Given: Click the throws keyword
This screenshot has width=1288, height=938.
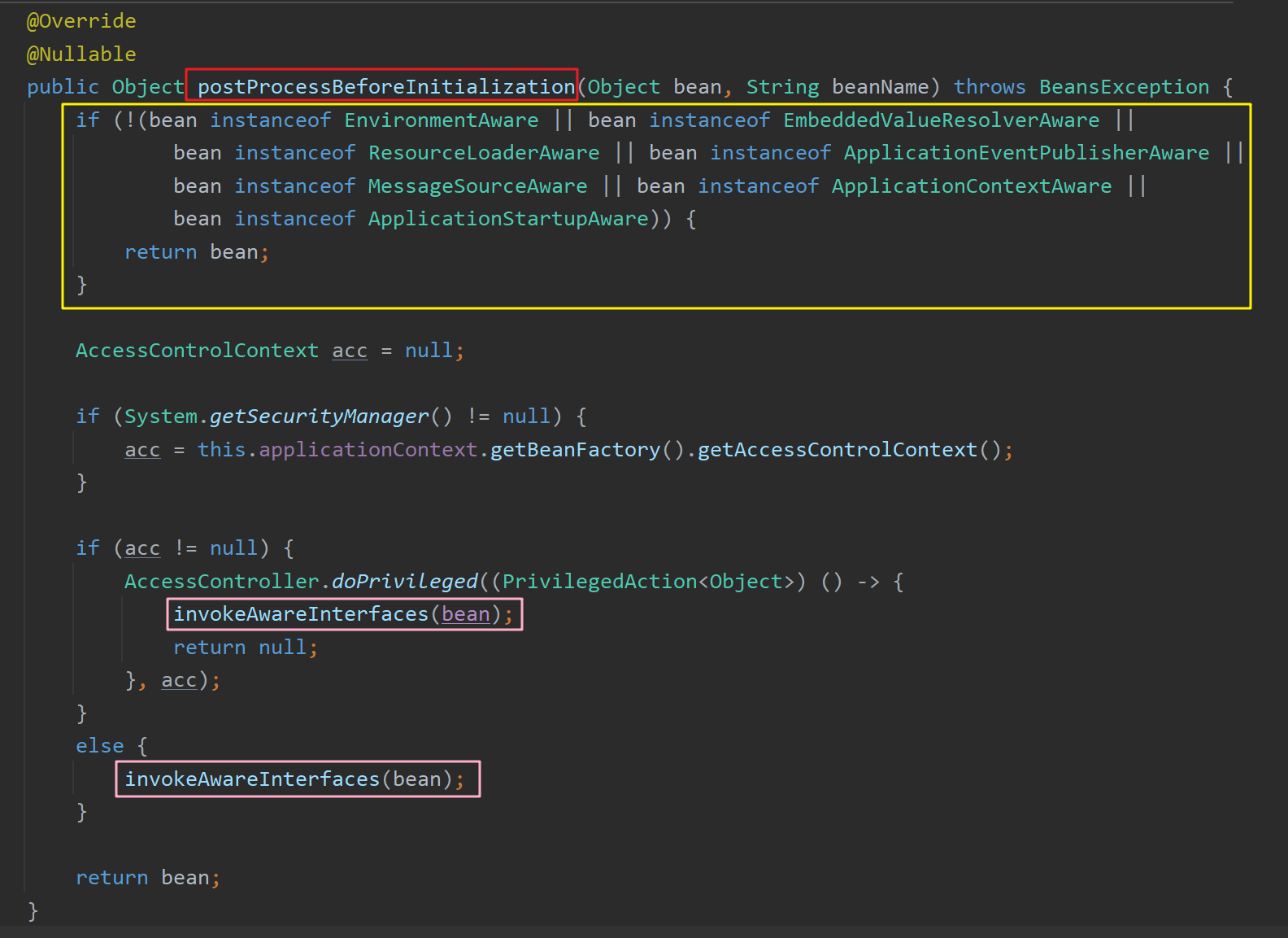Looking at the screenshot, I should coord(990,87).
